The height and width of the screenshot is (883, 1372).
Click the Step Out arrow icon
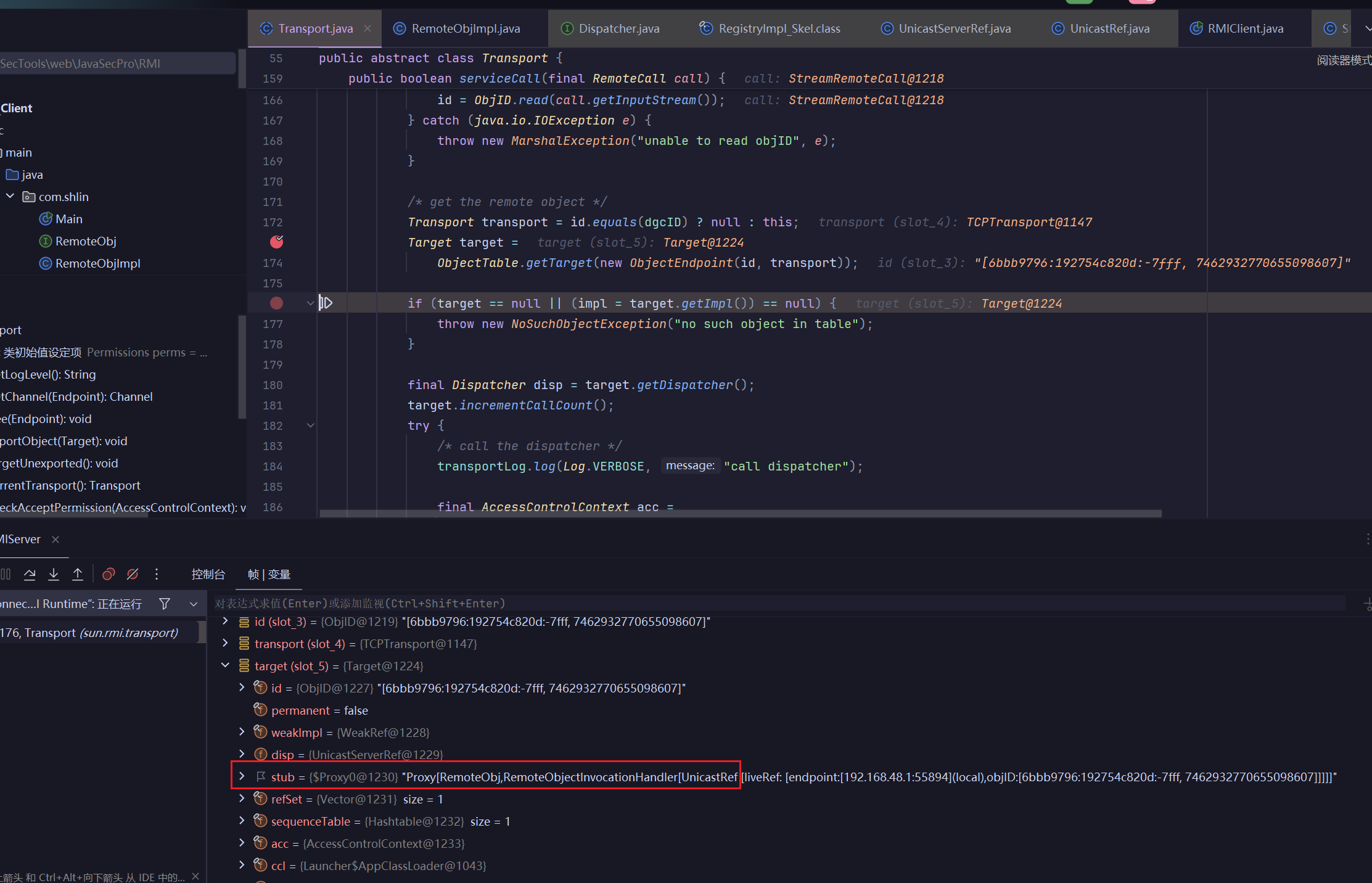pos(78,575)
